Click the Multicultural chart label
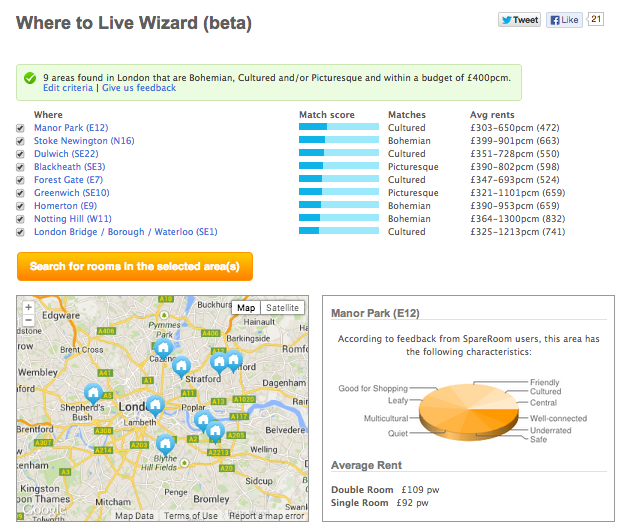Image resolution: width=631 pixels, height=532 pixels. pos(386,419)
